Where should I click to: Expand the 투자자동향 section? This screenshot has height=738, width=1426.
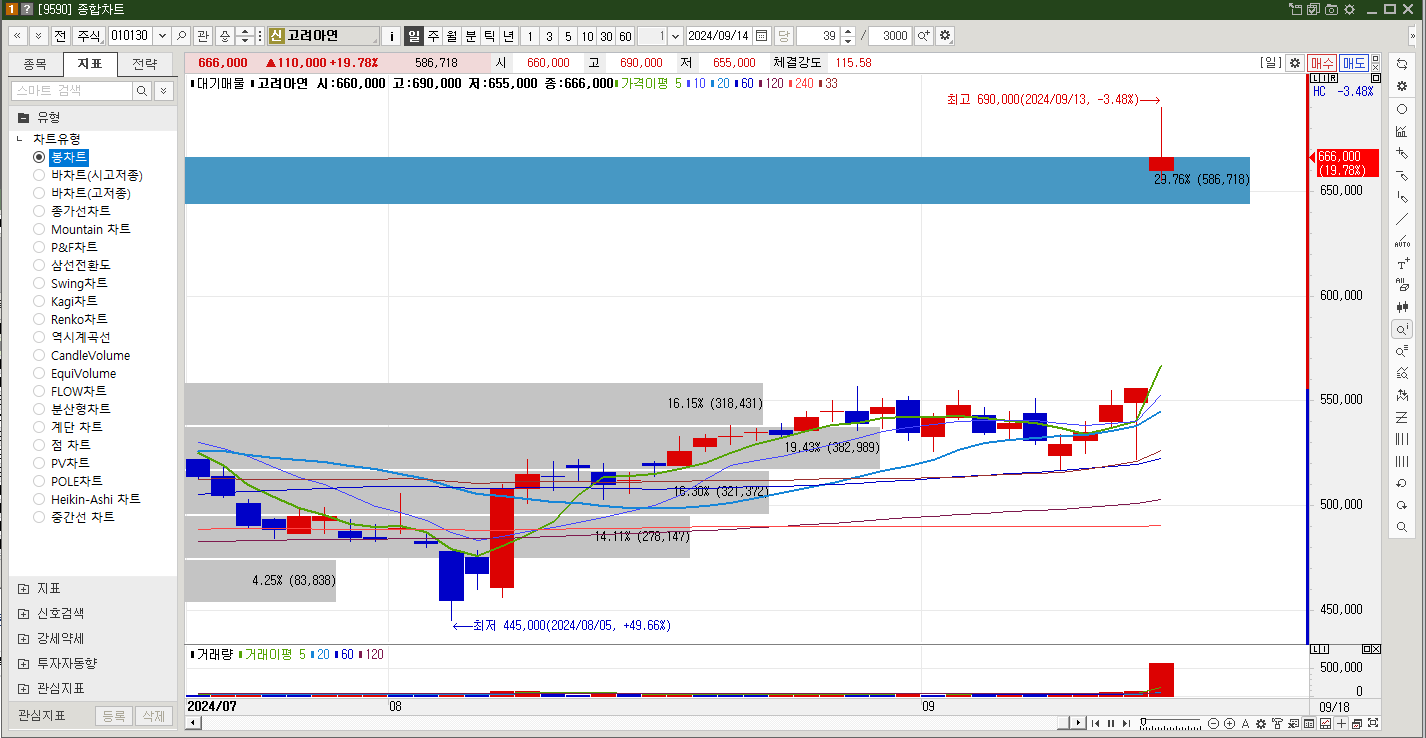[x=23, y=664]
